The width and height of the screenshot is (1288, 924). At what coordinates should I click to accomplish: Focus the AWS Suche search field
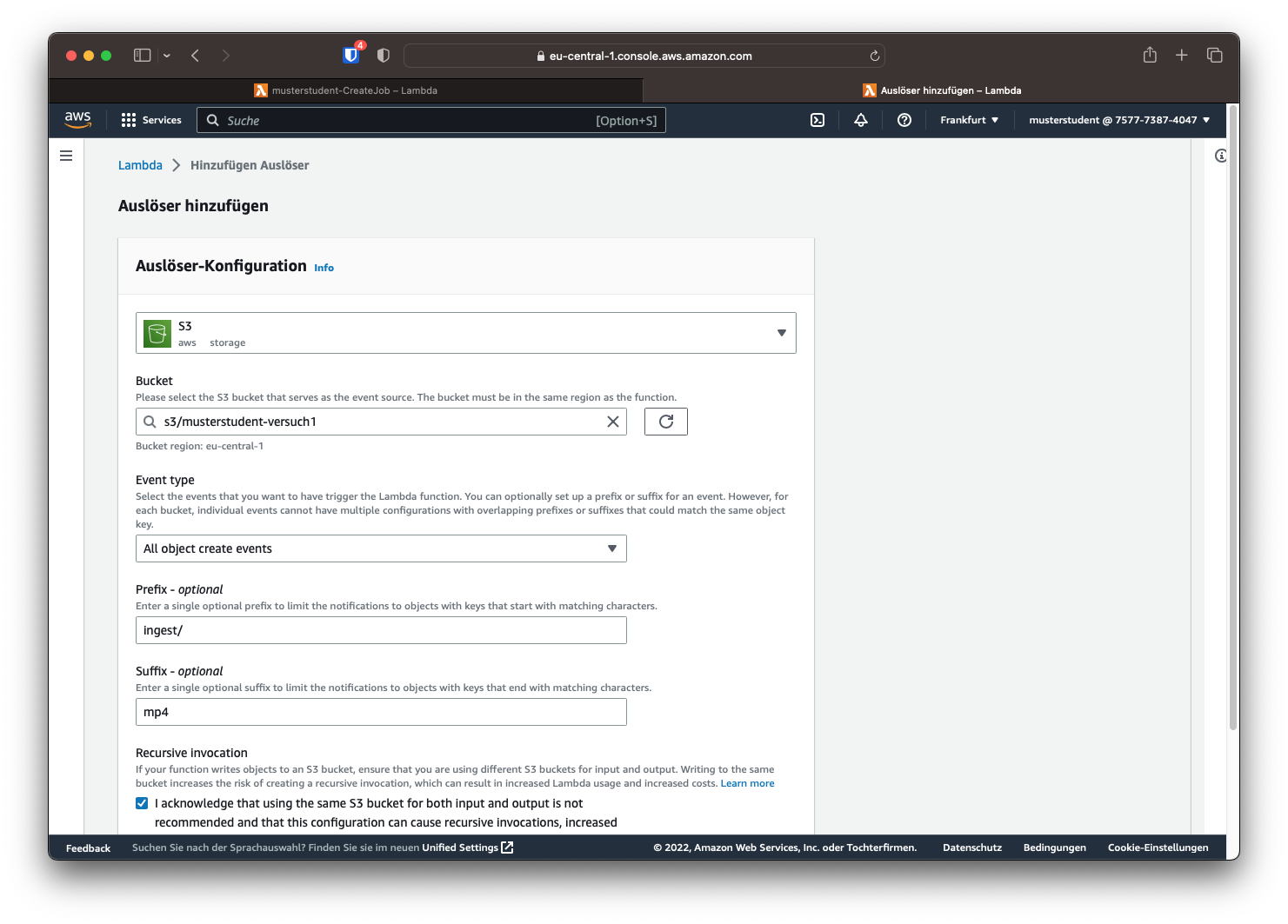pyautogui.click(x=431, y=120)
